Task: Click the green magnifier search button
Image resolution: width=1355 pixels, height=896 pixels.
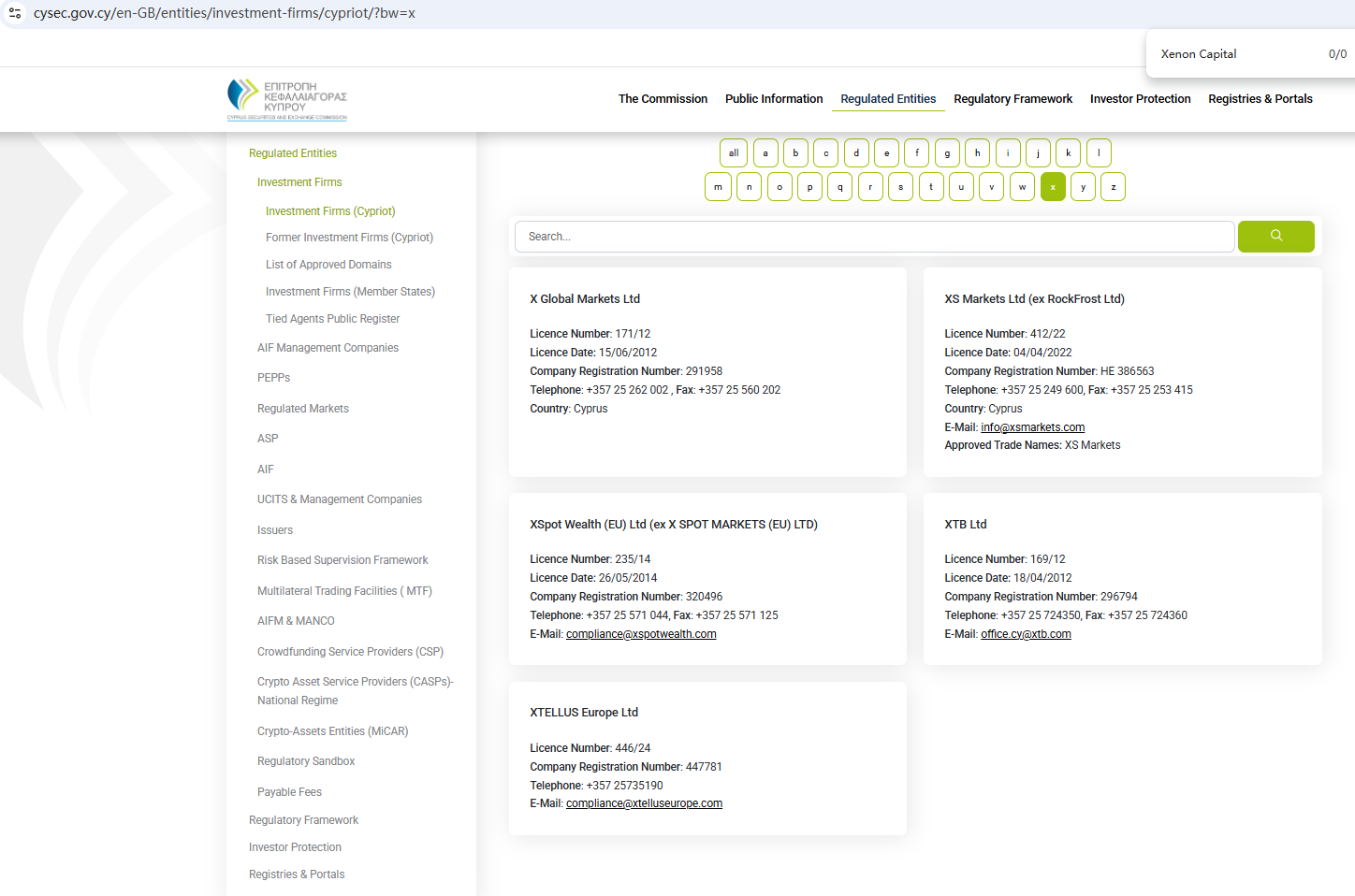Action: click(x=1275, y=237)
